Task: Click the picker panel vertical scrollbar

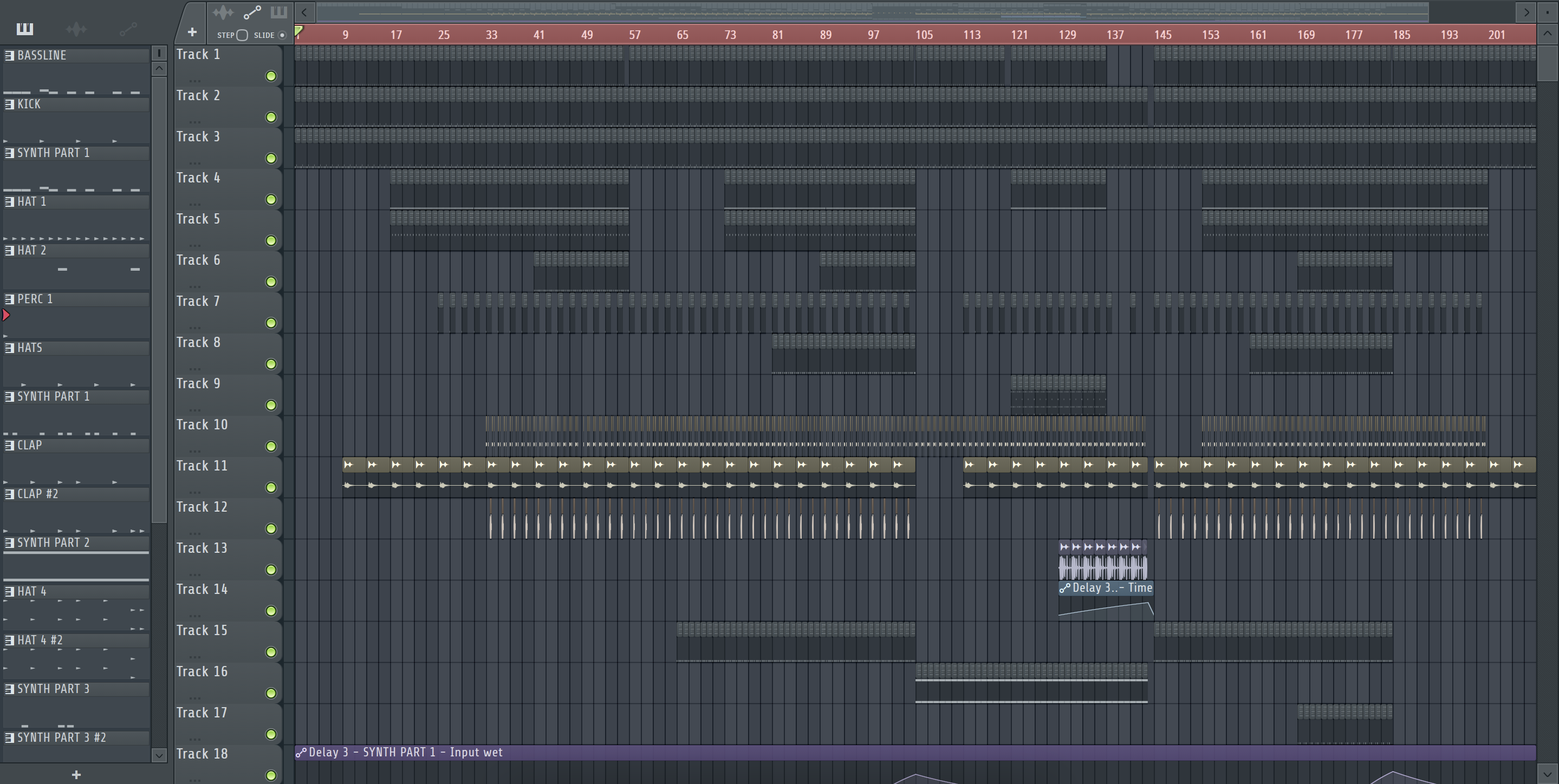Action: coord(159,299)
